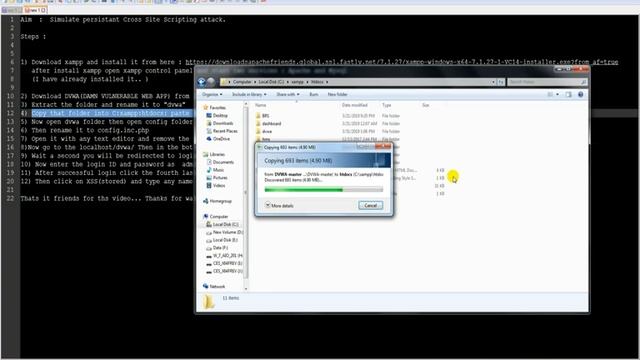Expand More details in copy dialog

(279, 205)
